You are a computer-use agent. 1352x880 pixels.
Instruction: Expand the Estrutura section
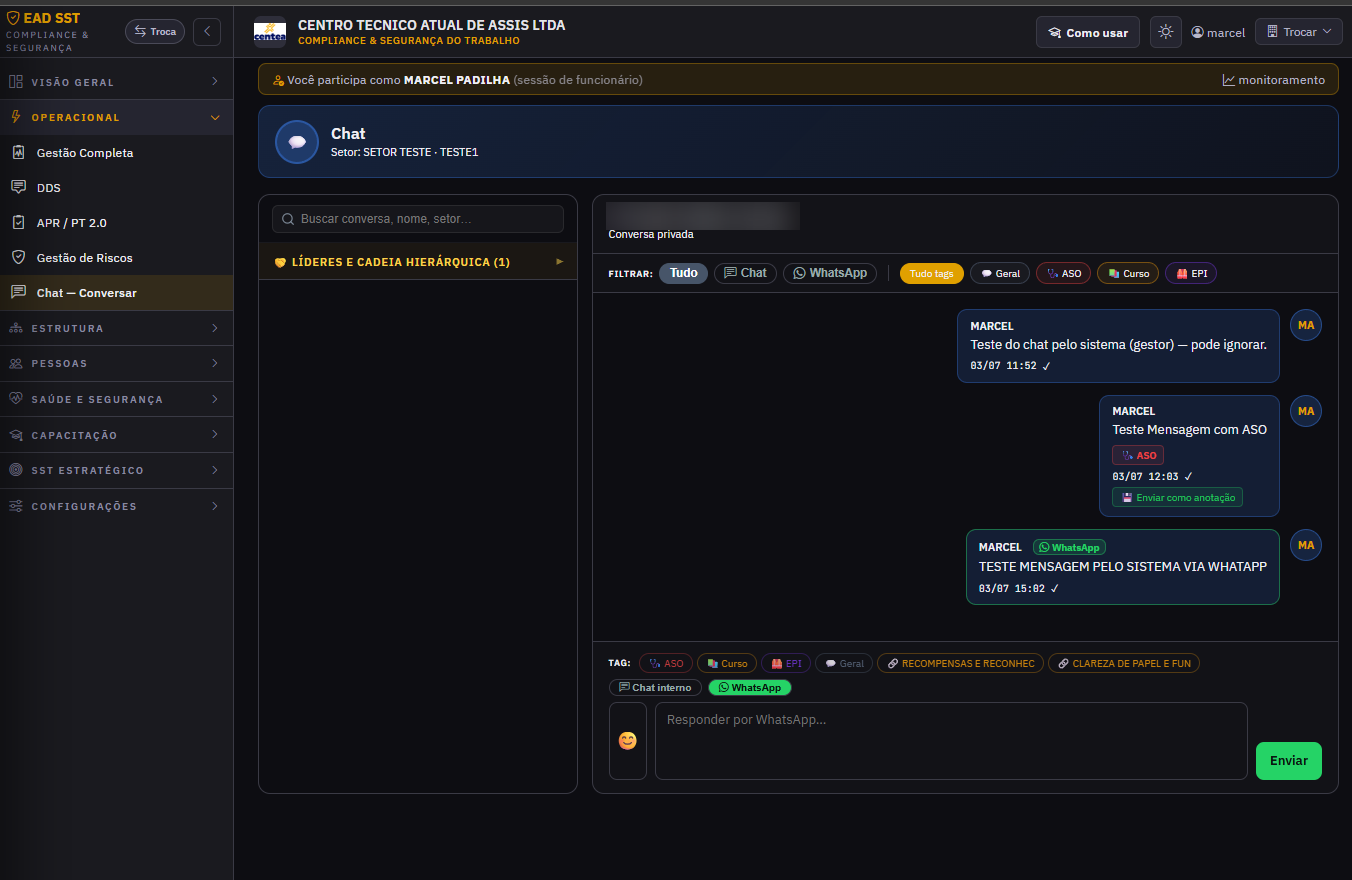click(116, 328)
